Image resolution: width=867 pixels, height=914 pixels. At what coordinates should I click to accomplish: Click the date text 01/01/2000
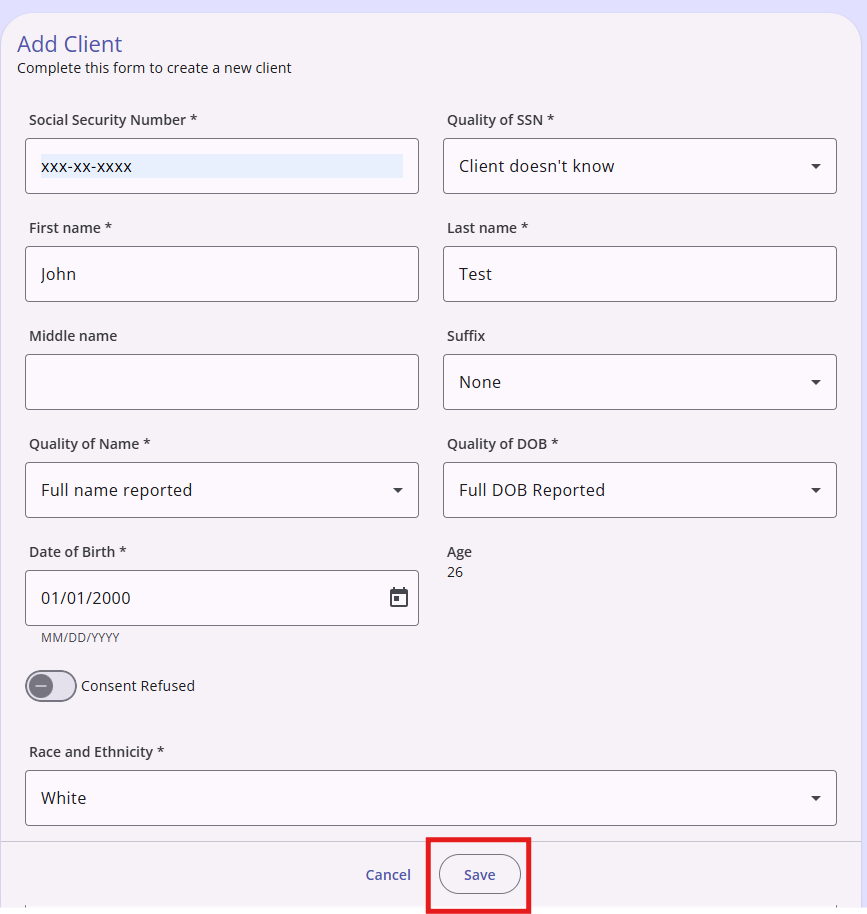(86, 598)
